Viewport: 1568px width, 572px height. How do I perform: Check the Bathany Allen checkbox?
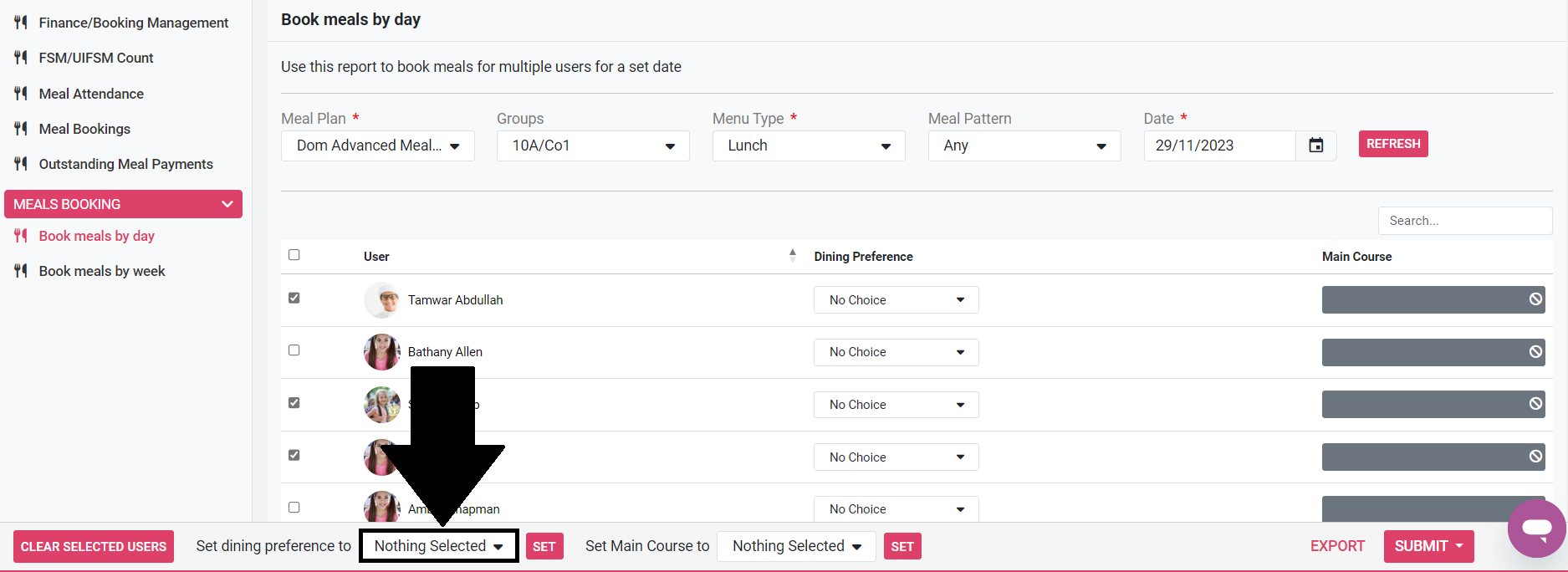(x=294, y=350)
